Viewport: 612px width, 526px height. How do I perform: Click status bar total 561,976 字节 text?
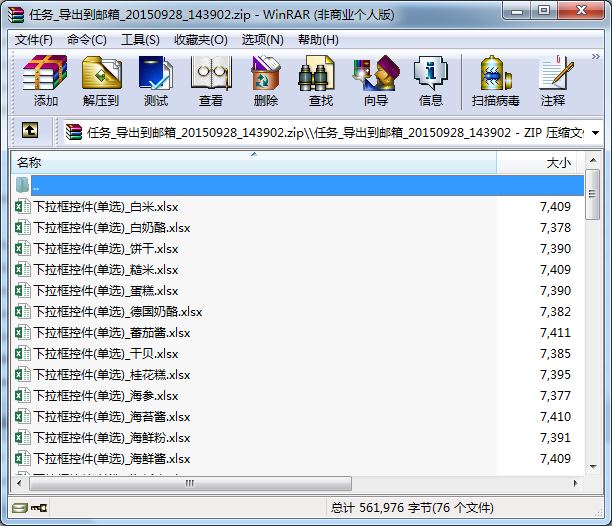pos(412,508)
